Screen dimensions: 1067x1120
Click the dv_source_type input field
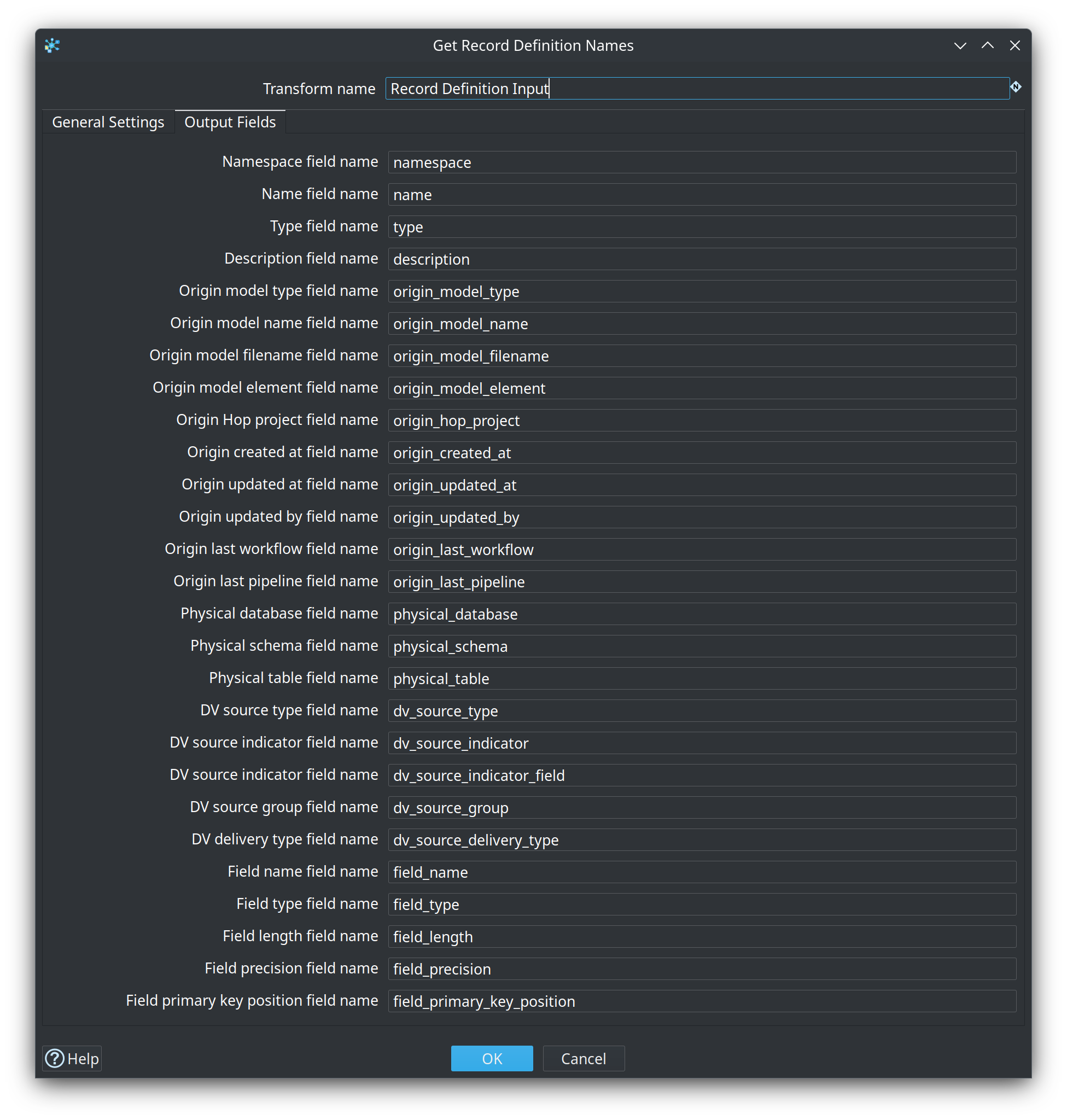point(702,711)
